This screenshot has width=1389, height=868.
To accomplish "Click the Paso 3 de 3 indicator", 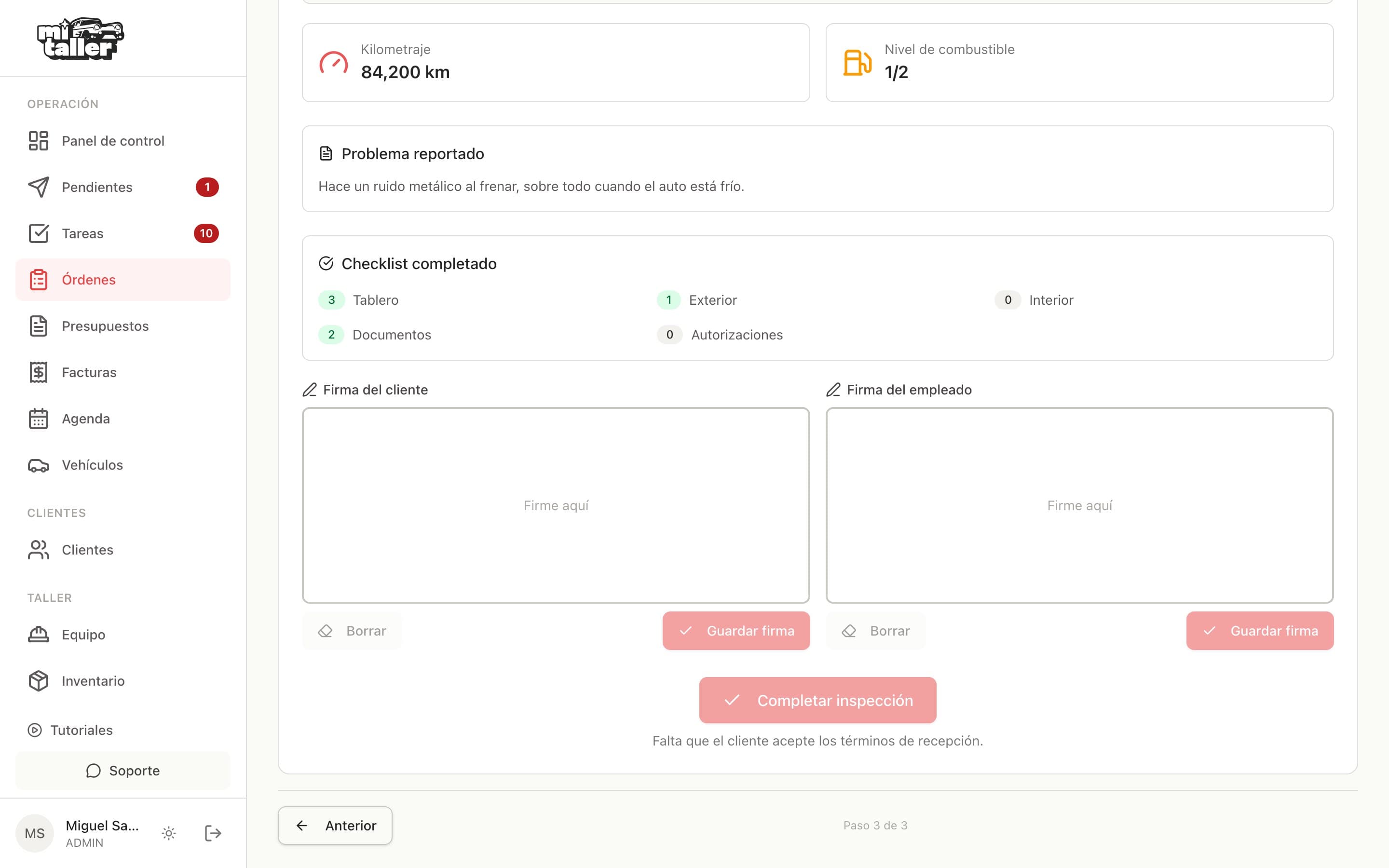I will (875, 826).
